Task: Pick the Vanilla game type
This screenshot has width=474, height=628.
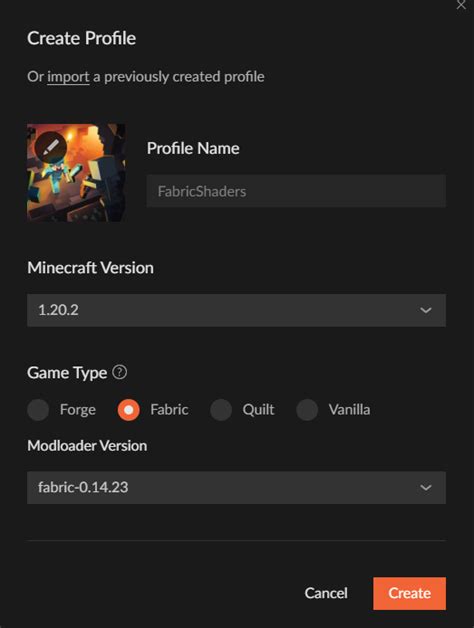Action: pyautogui.click(x=307, y=410)
